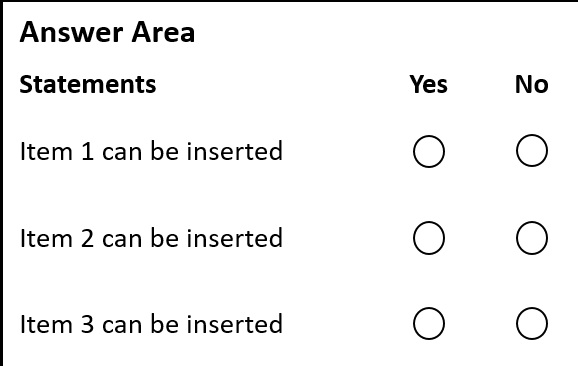Image resolution: width=578 pixels, height=366 pixels.
Task: Click the word 'inserted' in Item 2 row
Action: coord(235,238)
